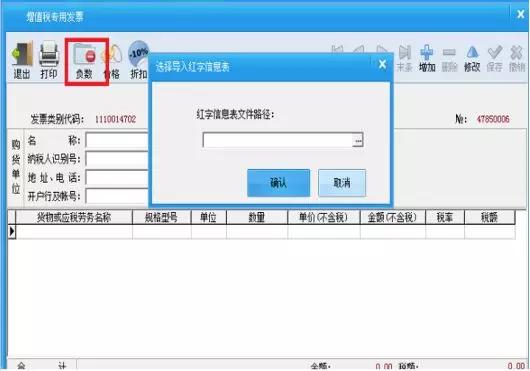The height and width of the screenshot is (371, 530).
Task: Select first row indicator arrow
Action: tap(12, 232)
